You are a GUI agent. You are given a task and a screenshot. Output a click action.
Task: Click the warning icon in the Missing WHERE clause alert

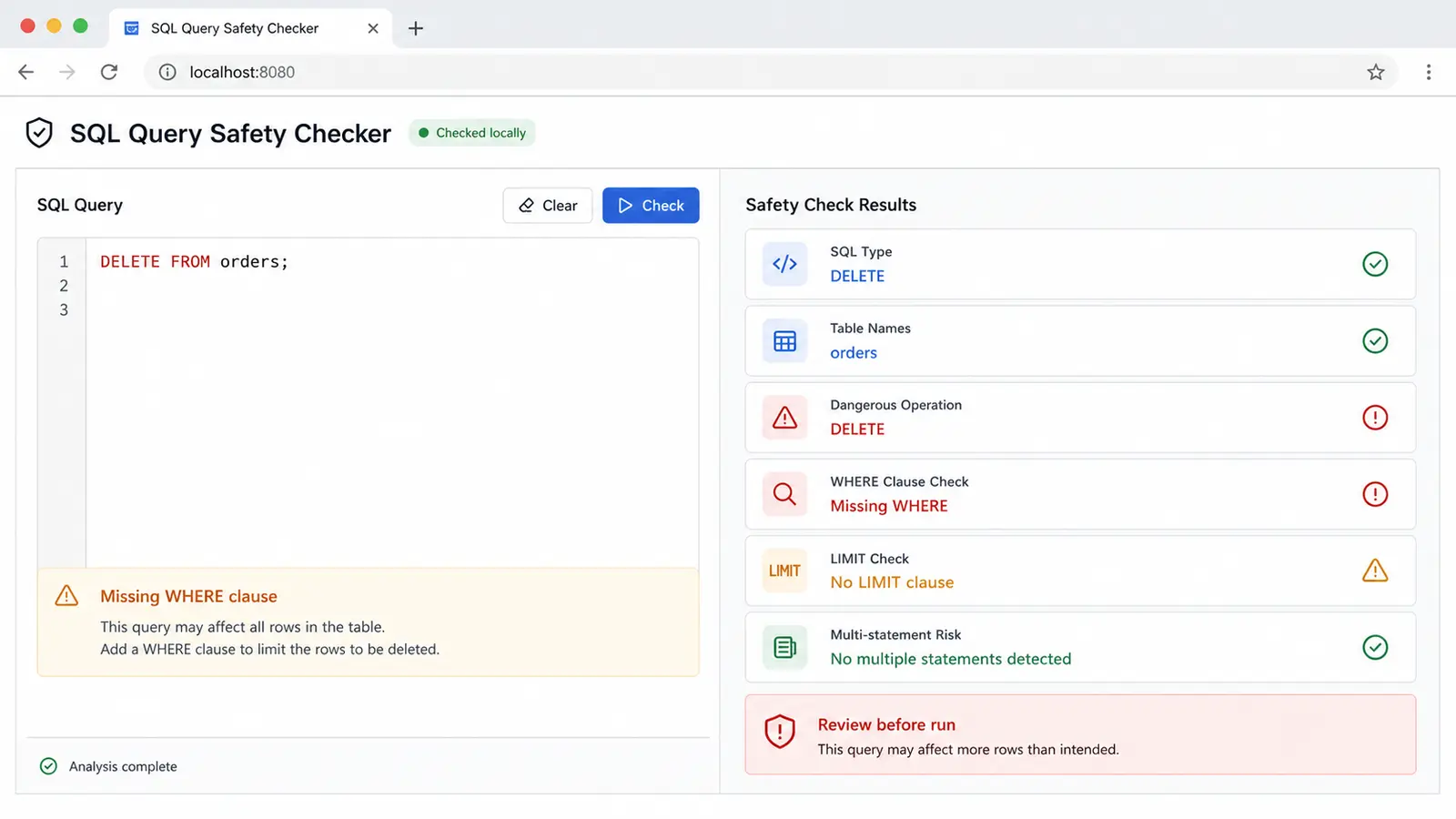pos(66,595)
